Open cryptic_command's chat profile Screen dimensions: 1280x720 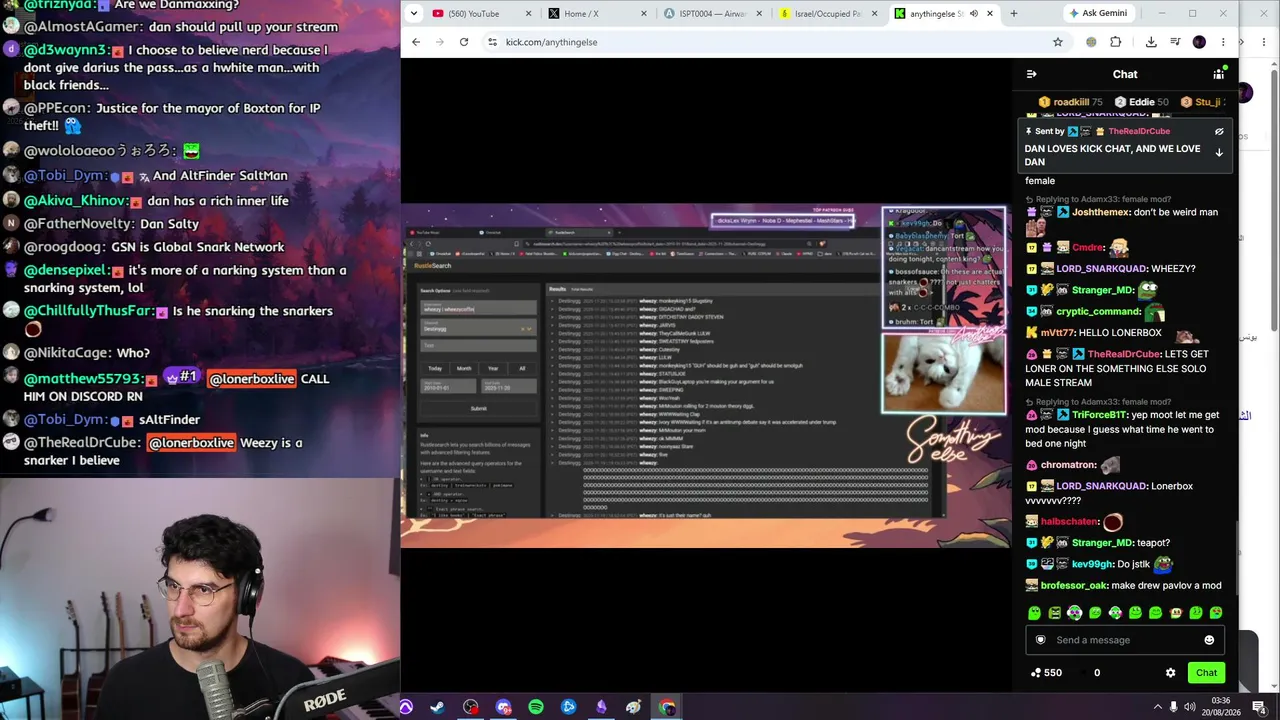1099,312
